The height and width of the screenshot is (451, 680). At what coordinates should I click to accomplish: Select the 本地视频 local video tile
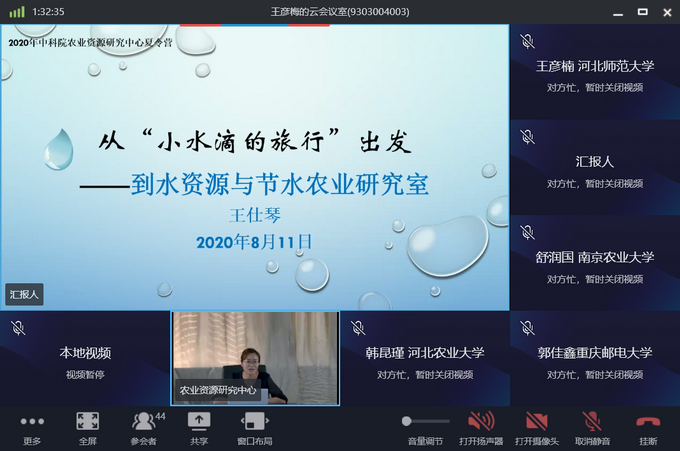pos(85,358)
